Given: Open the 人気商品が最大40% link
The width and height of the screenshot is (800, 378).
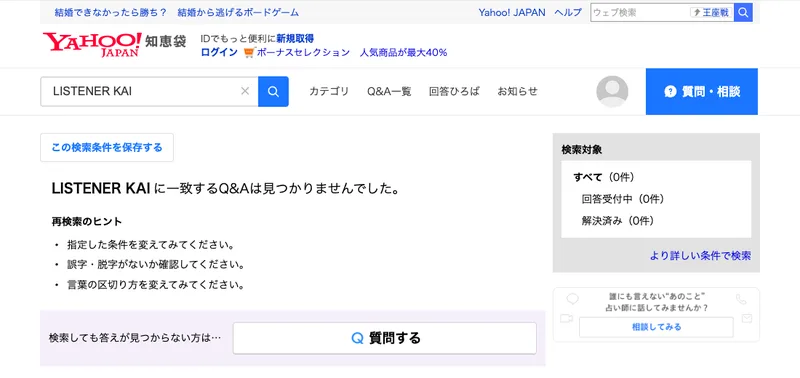Looking at the screenshot, I should pos(404,53).
